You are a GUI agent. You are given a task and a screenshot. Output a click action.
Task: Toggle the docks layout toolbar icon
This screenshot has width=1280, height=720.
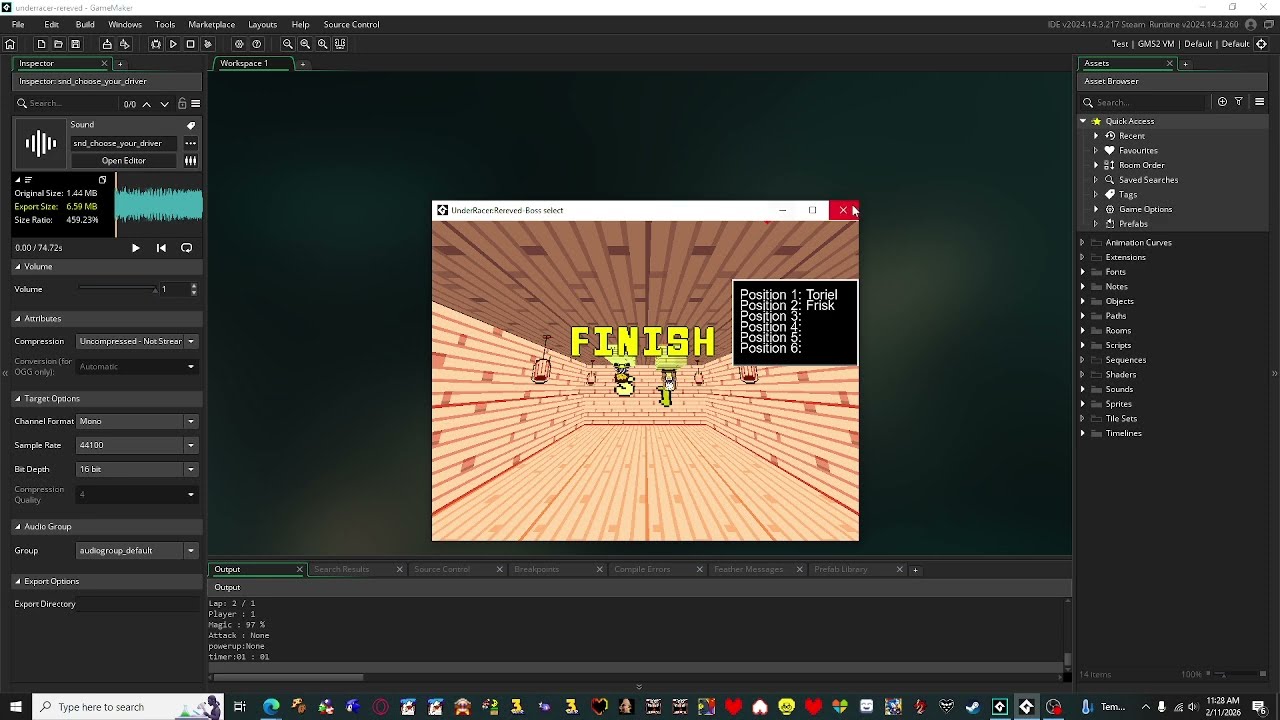[340, 44]
